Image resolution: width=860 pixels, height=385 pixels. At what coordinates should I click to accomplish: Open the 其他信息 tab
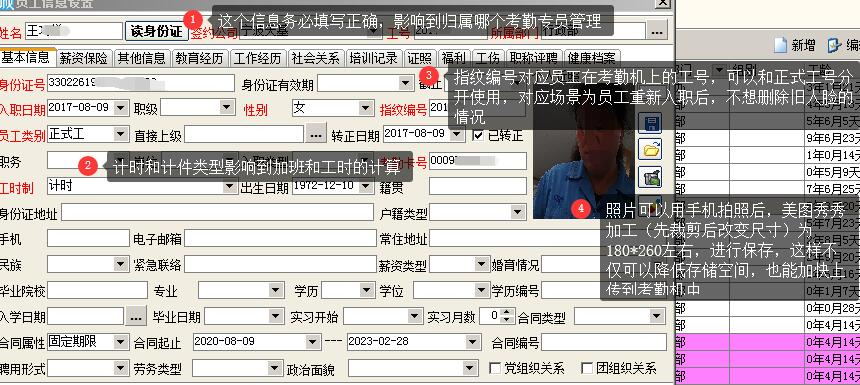point(142,58)
